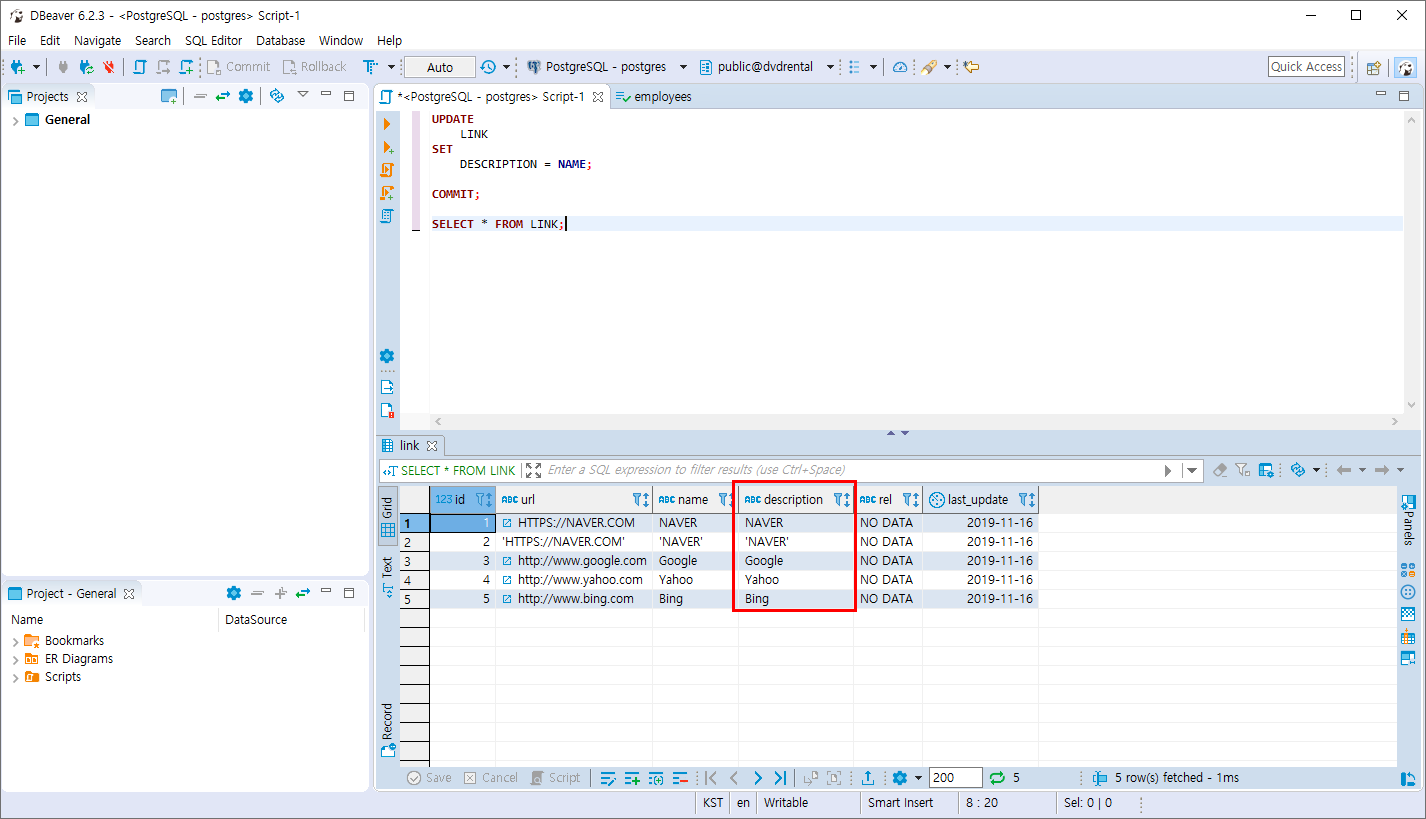1426x819 pixels.
Task: Open the filter history dropdown arrow
Action: coord(1192,470)
